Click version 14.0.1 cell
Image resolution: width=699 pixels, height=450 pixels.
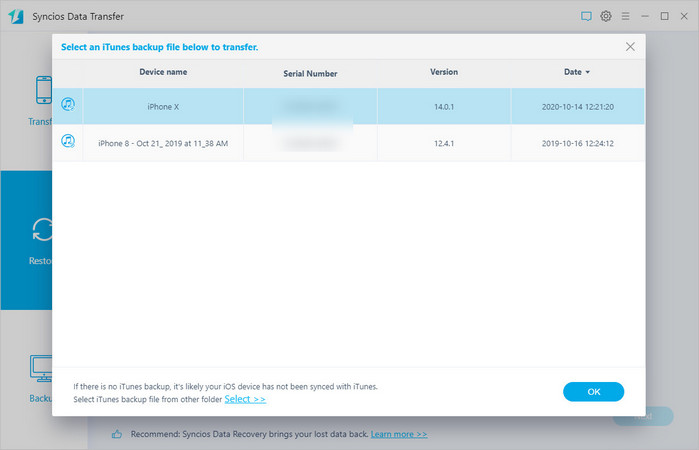pyautogui.click(x=444, y=107)
